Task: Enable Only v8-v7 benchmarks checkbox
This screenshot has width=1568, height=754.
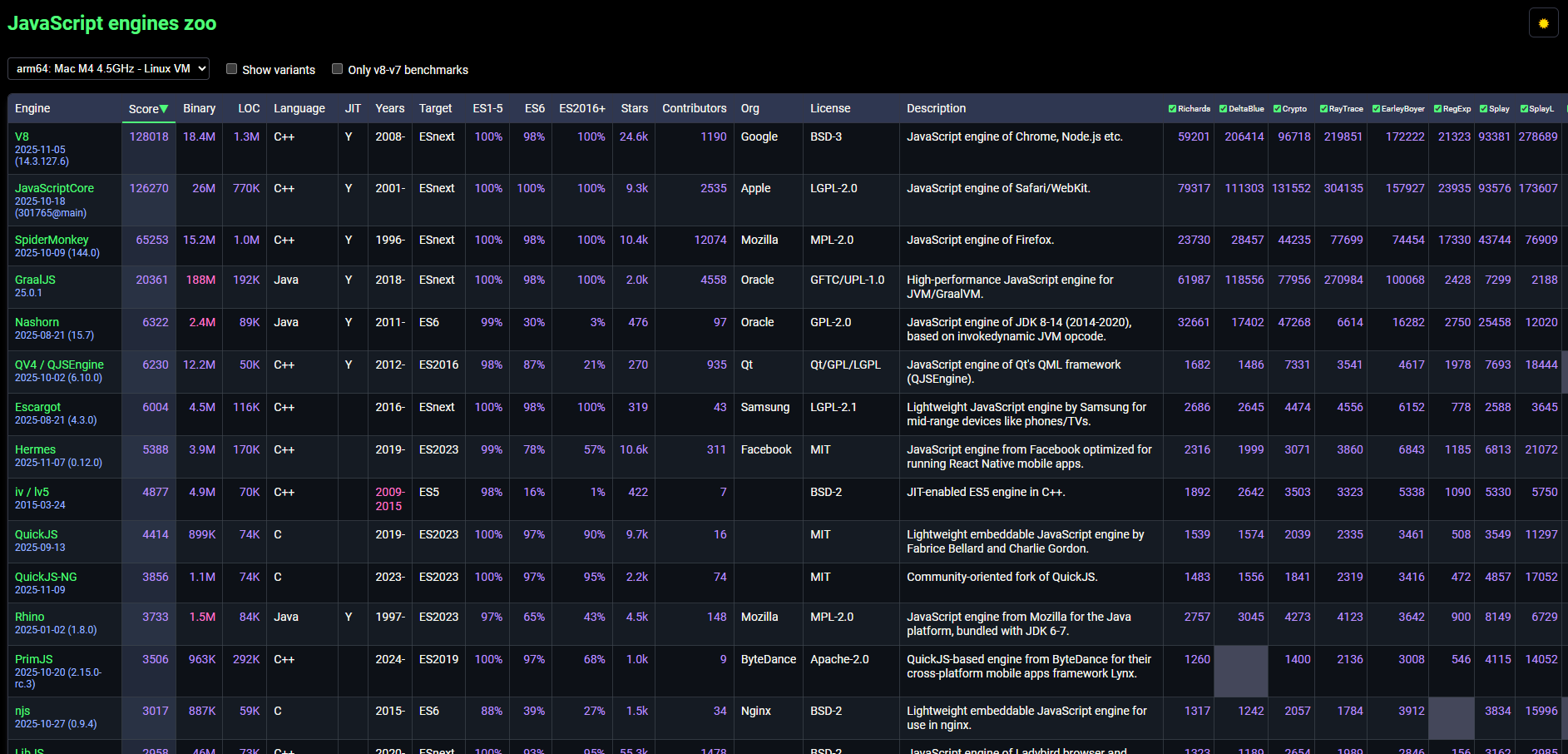Action: pyautogui.click(x=337, y=69)
